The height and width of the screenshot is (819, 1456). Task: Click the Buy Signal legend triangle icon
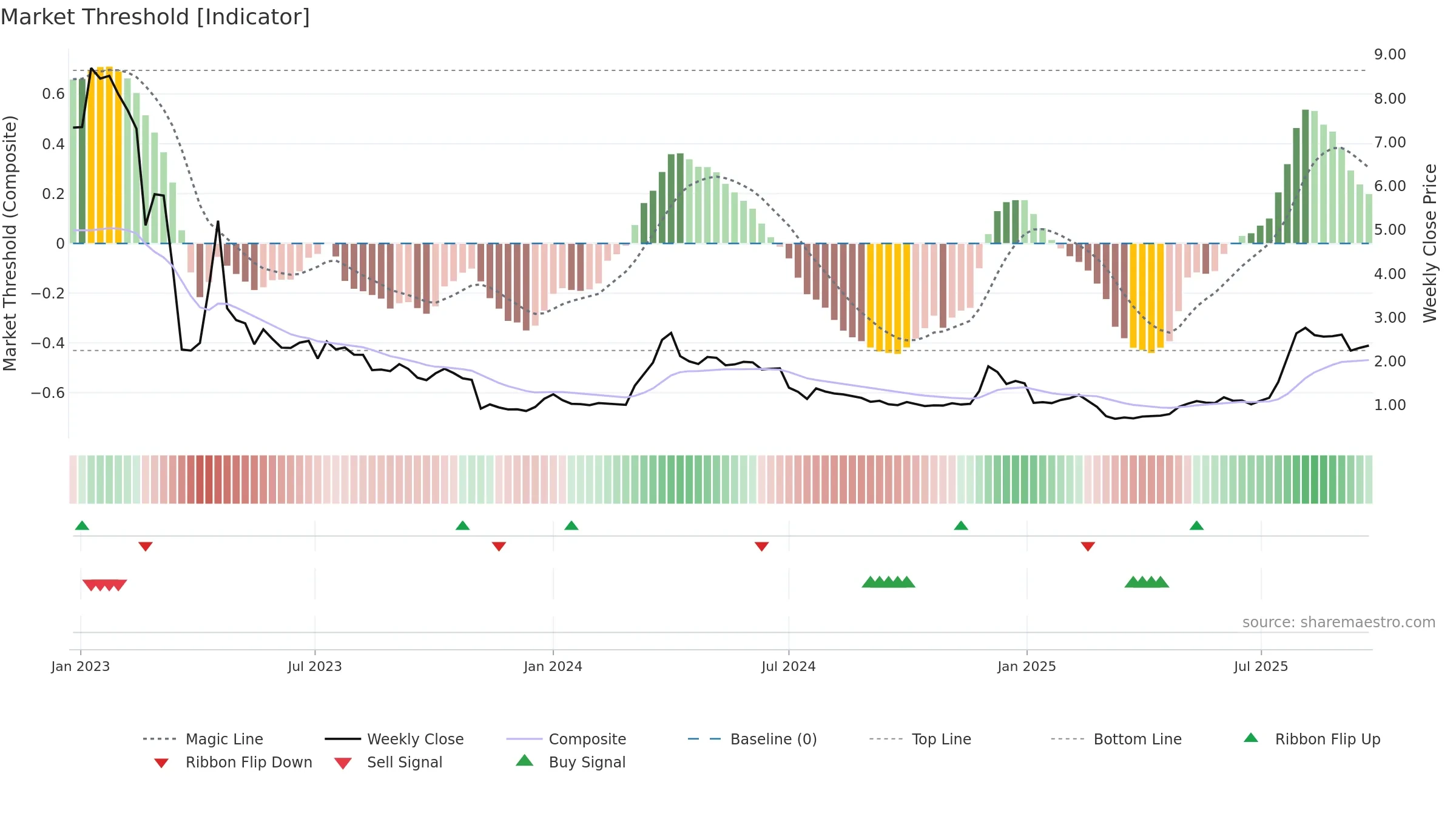point(525,761)
